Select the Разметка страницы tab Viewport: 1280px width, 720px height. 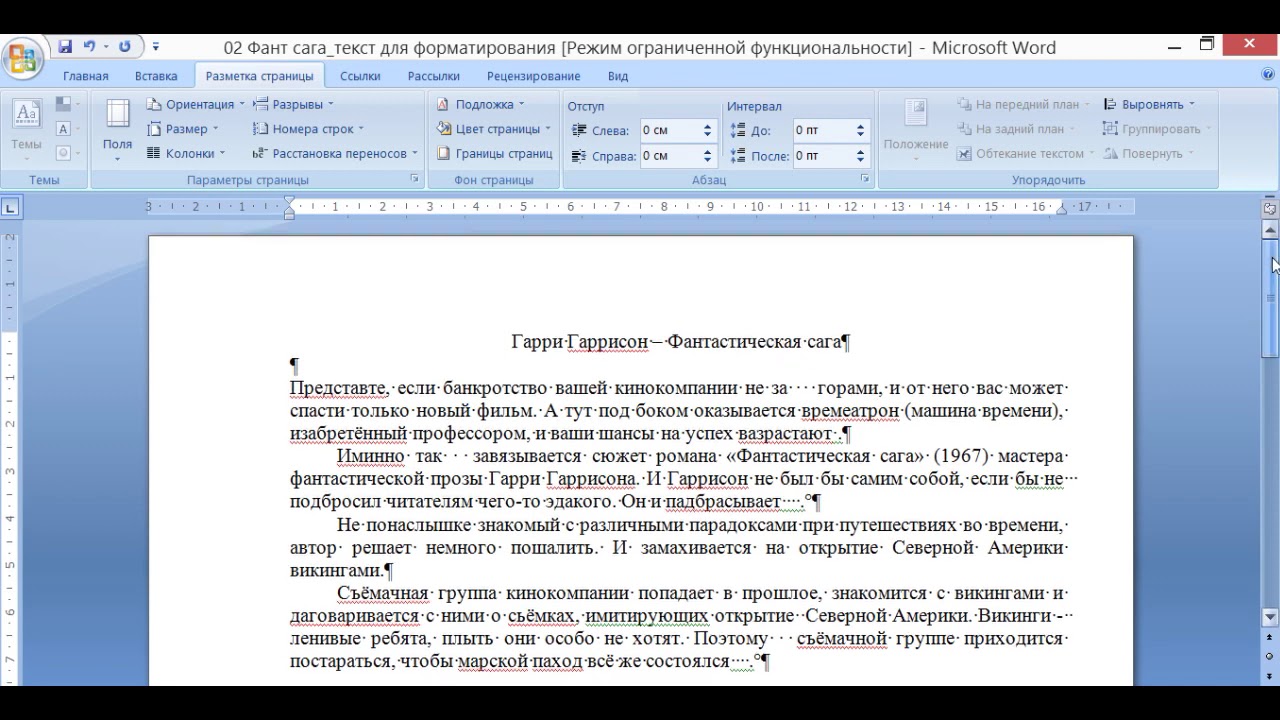[259, 76]
